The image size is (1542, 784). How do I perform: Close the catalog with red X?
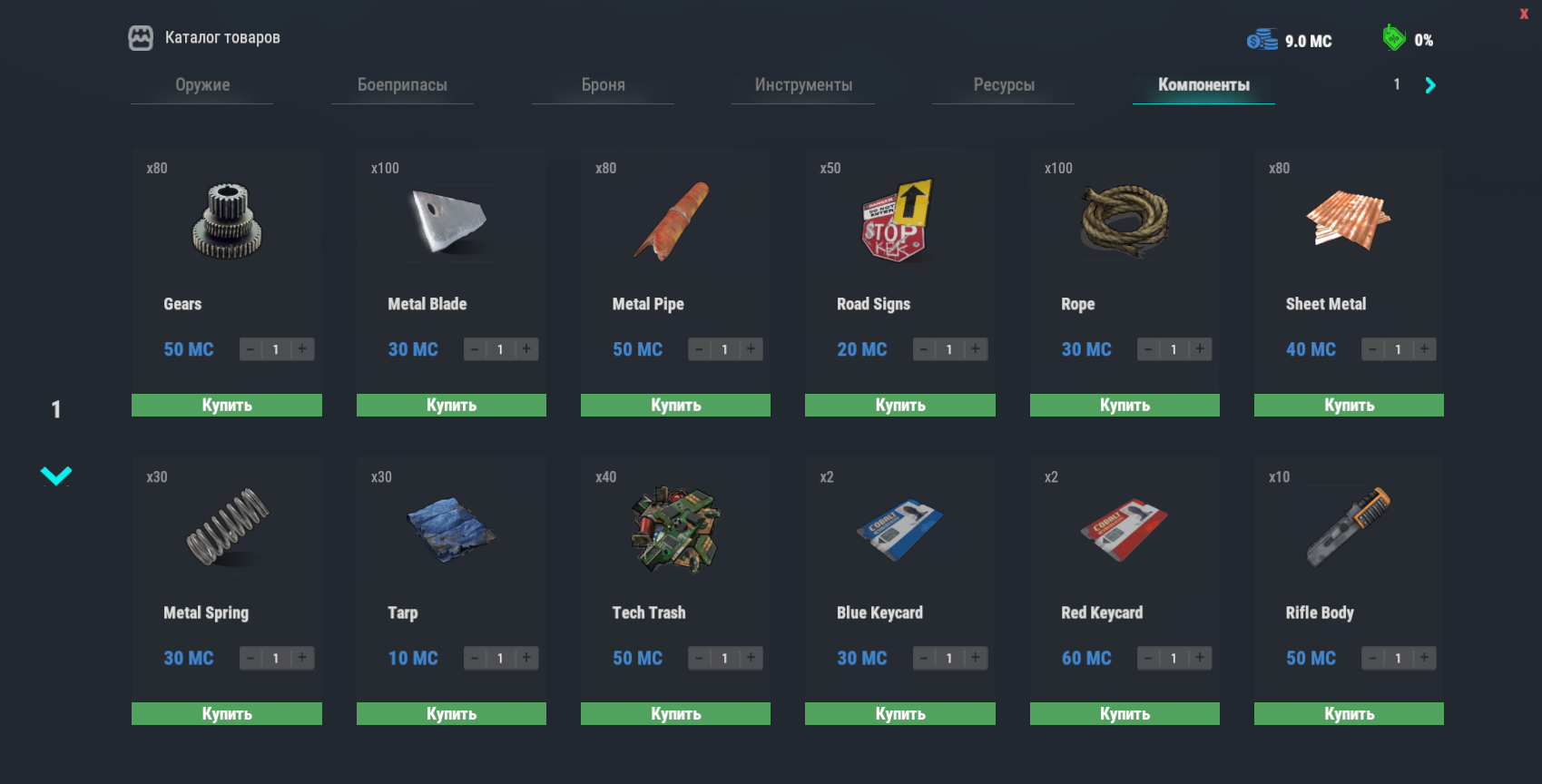point(1524,14)
